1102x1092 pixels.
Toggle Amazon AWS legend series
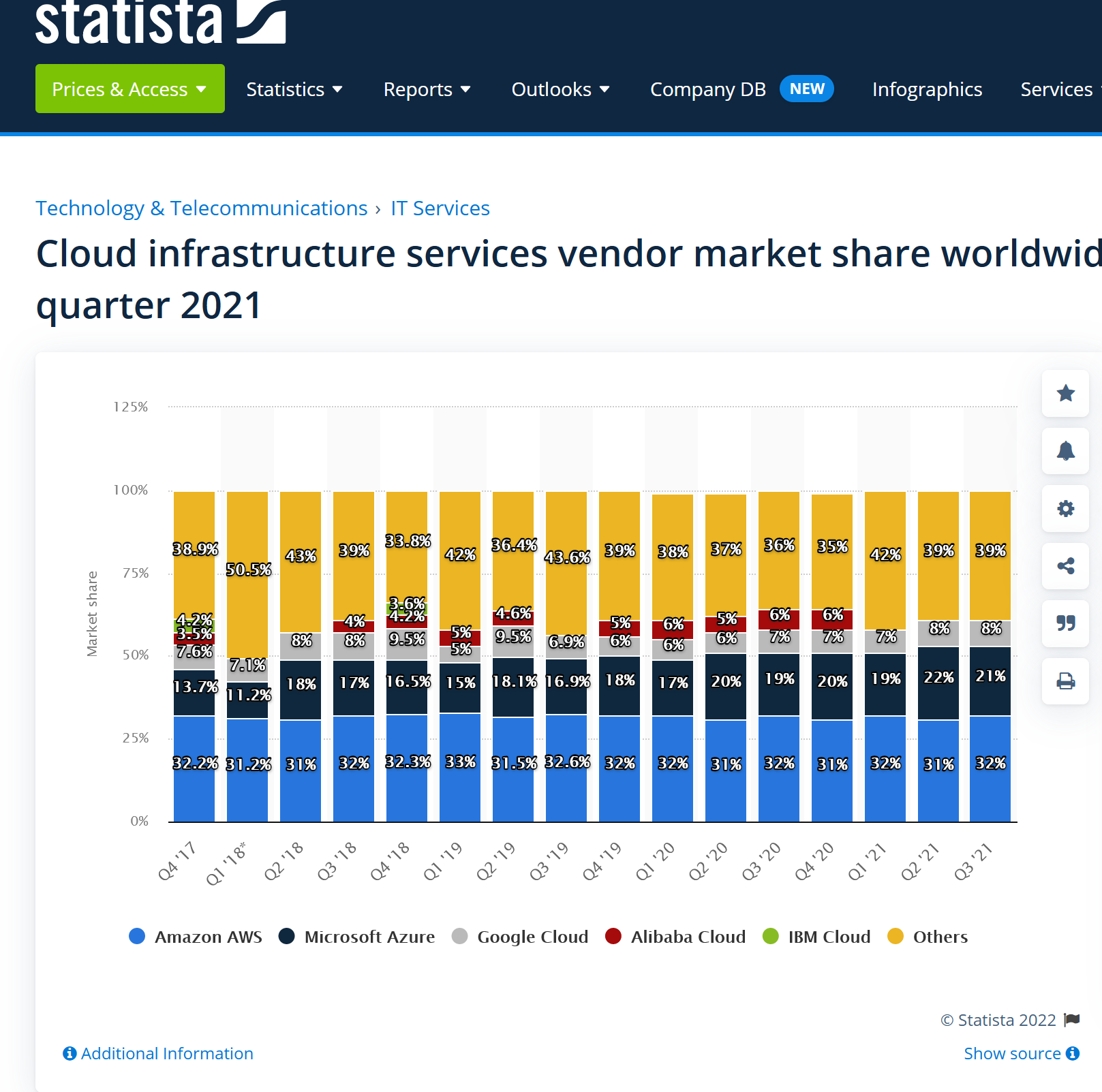[196, 937]
